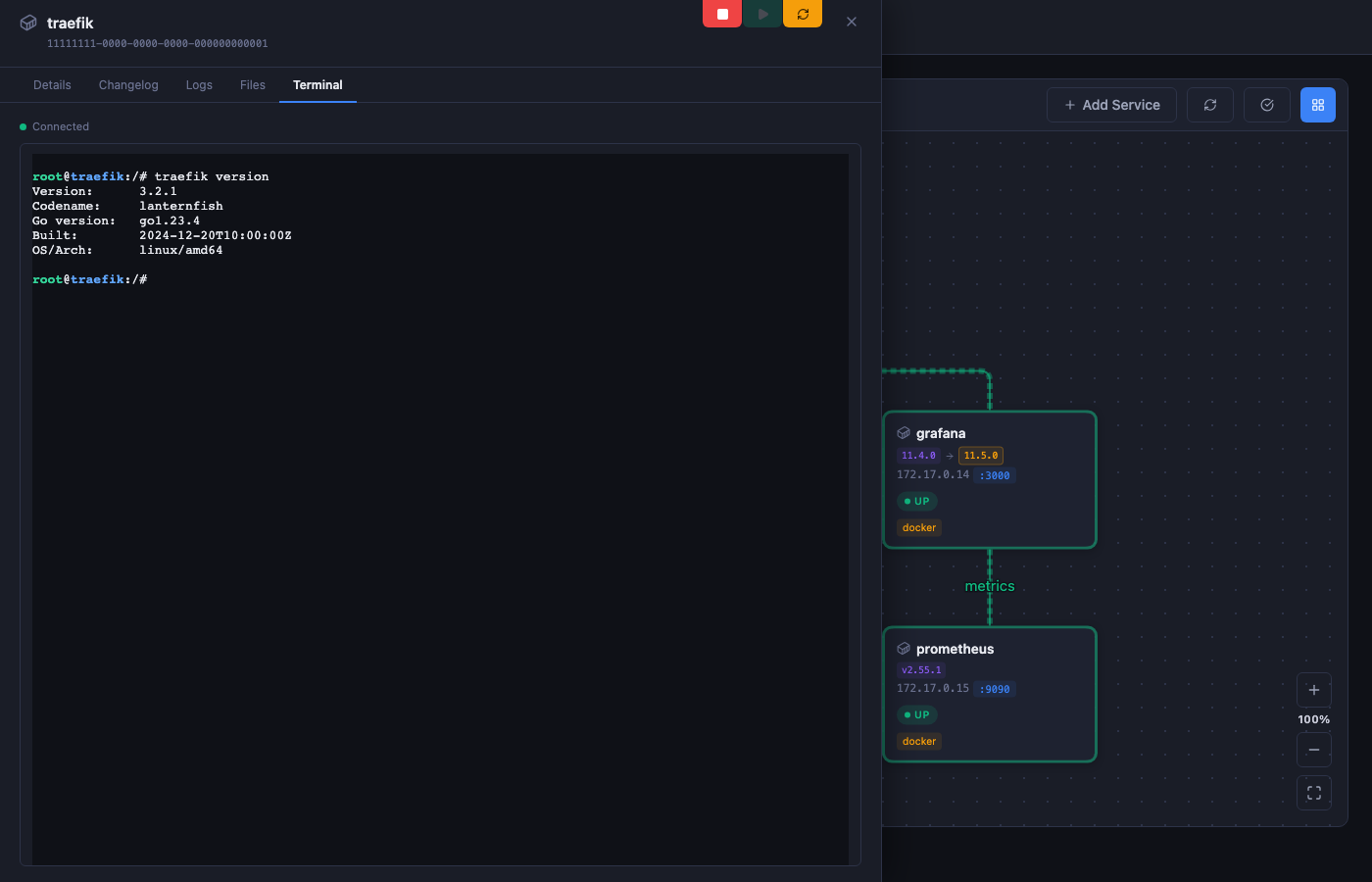The width and height of the screenshot is (1372, 882).
Task: Open the Details tab
Action: 52,85
